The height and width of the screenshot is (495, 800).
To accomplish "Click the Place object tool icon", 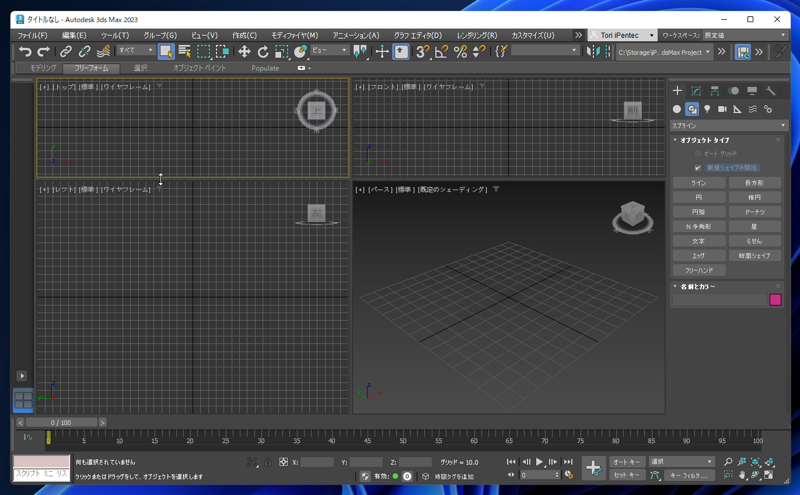I will point(301,52).
